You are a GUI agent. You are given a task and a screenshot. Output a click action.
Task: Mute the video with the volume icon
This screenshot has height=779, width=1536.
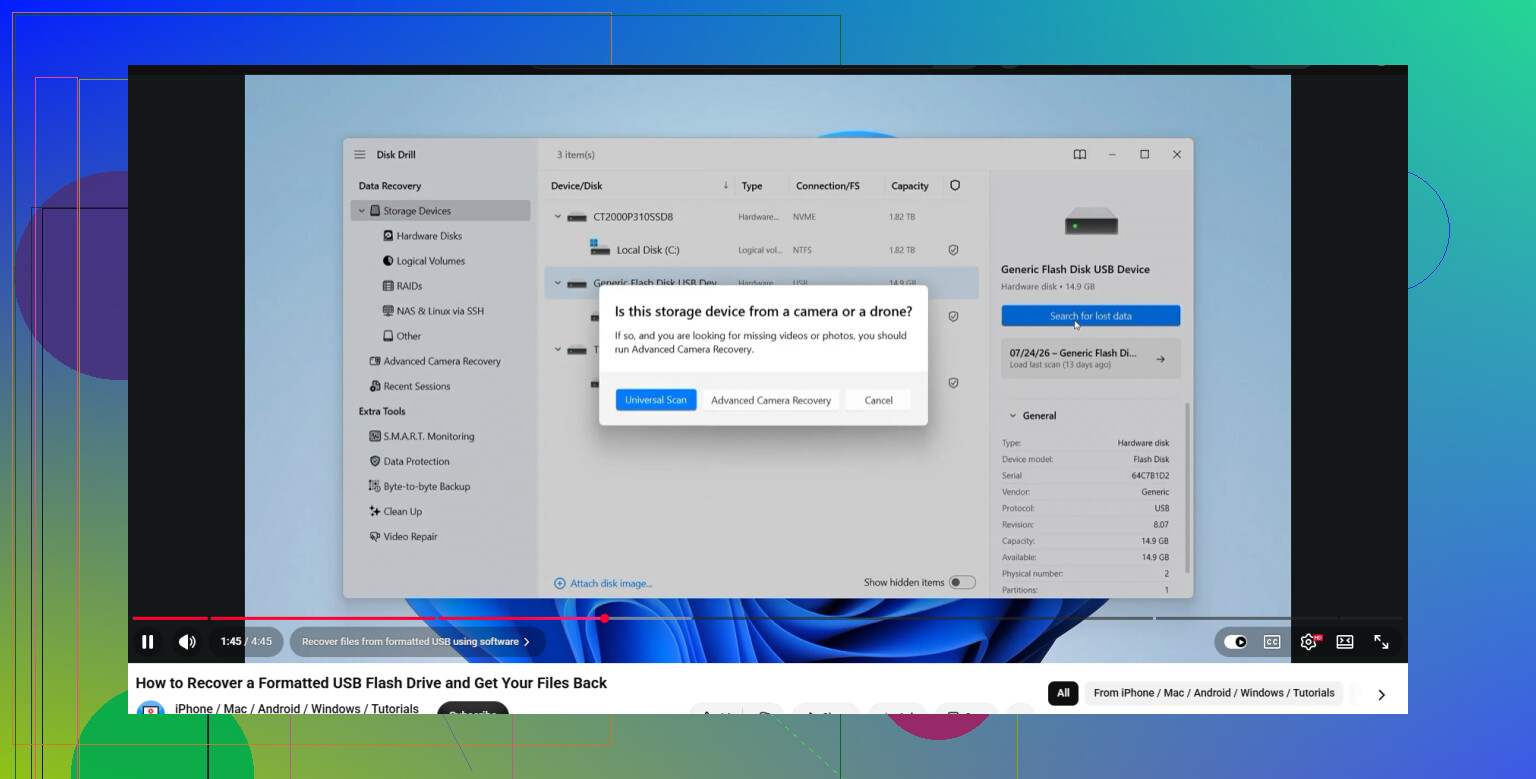coord(187,642)
